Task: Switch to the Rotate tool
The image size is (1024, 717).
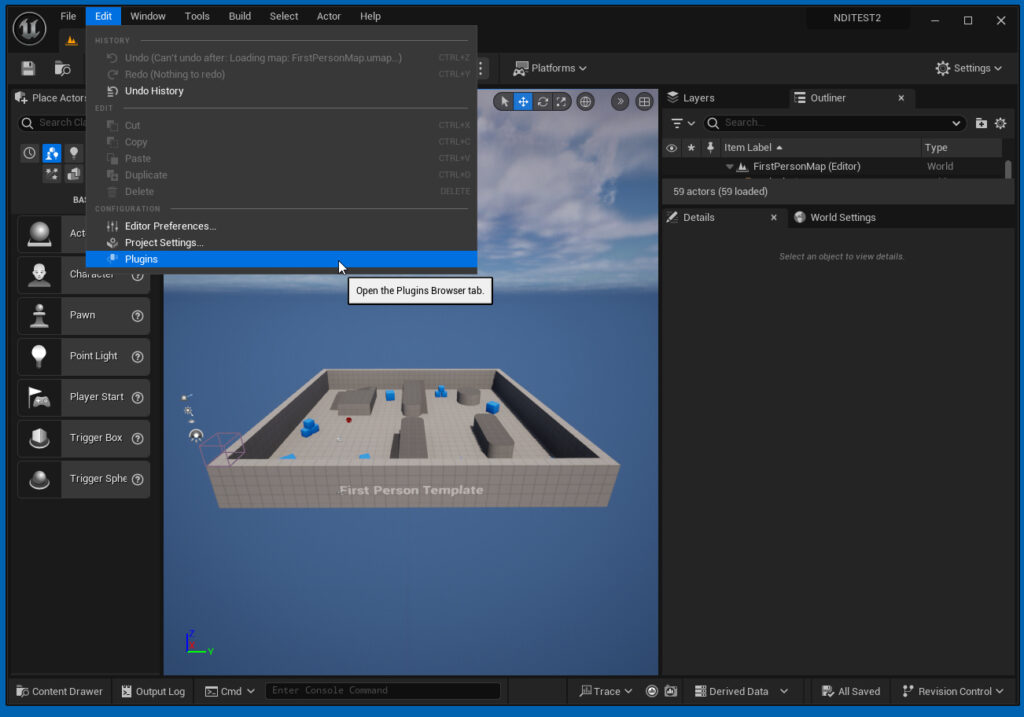Action: click(543, 100)
